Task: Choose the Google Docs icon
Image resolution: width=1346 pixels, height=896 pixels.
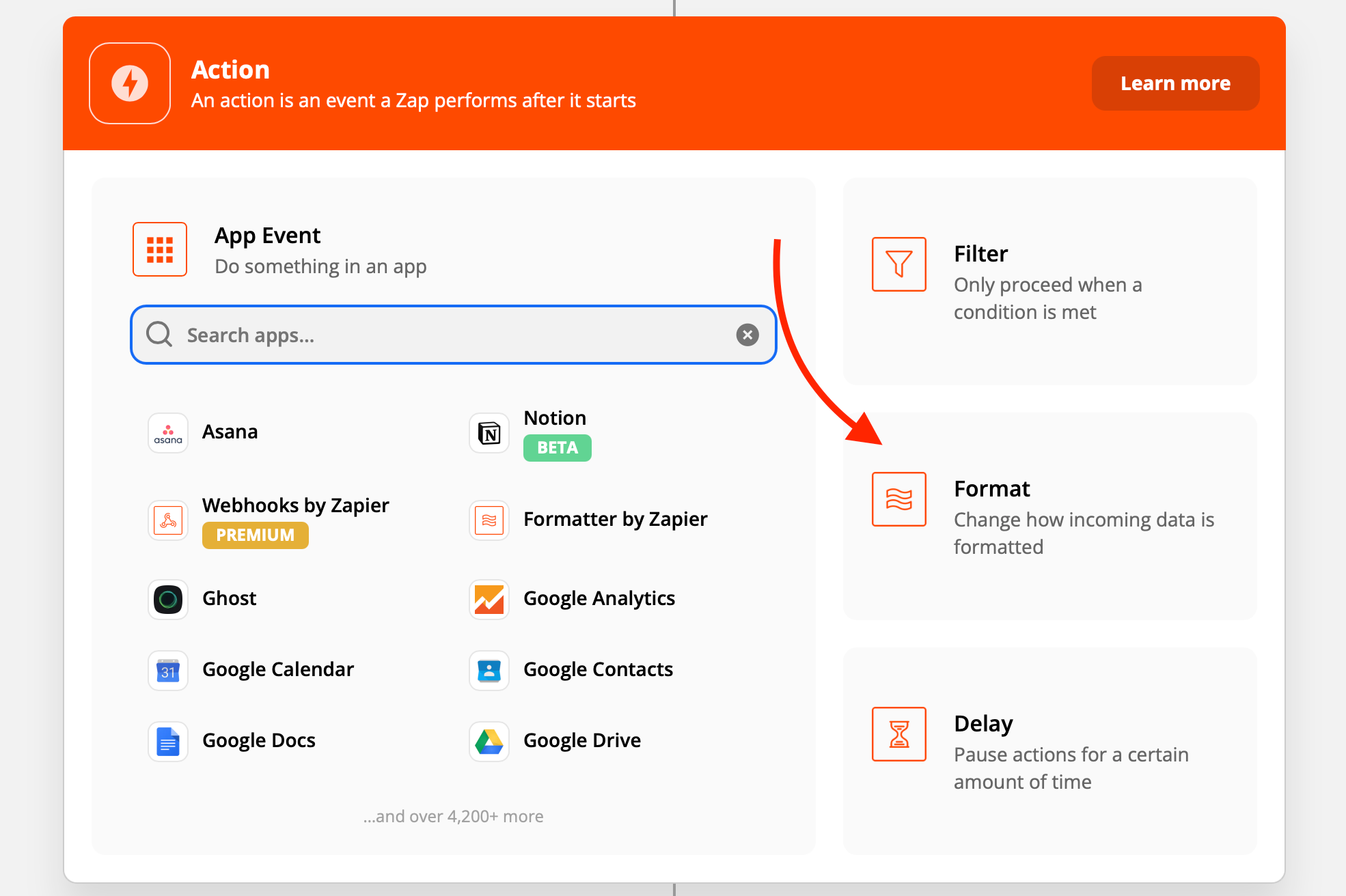Action: pos(168,742)
